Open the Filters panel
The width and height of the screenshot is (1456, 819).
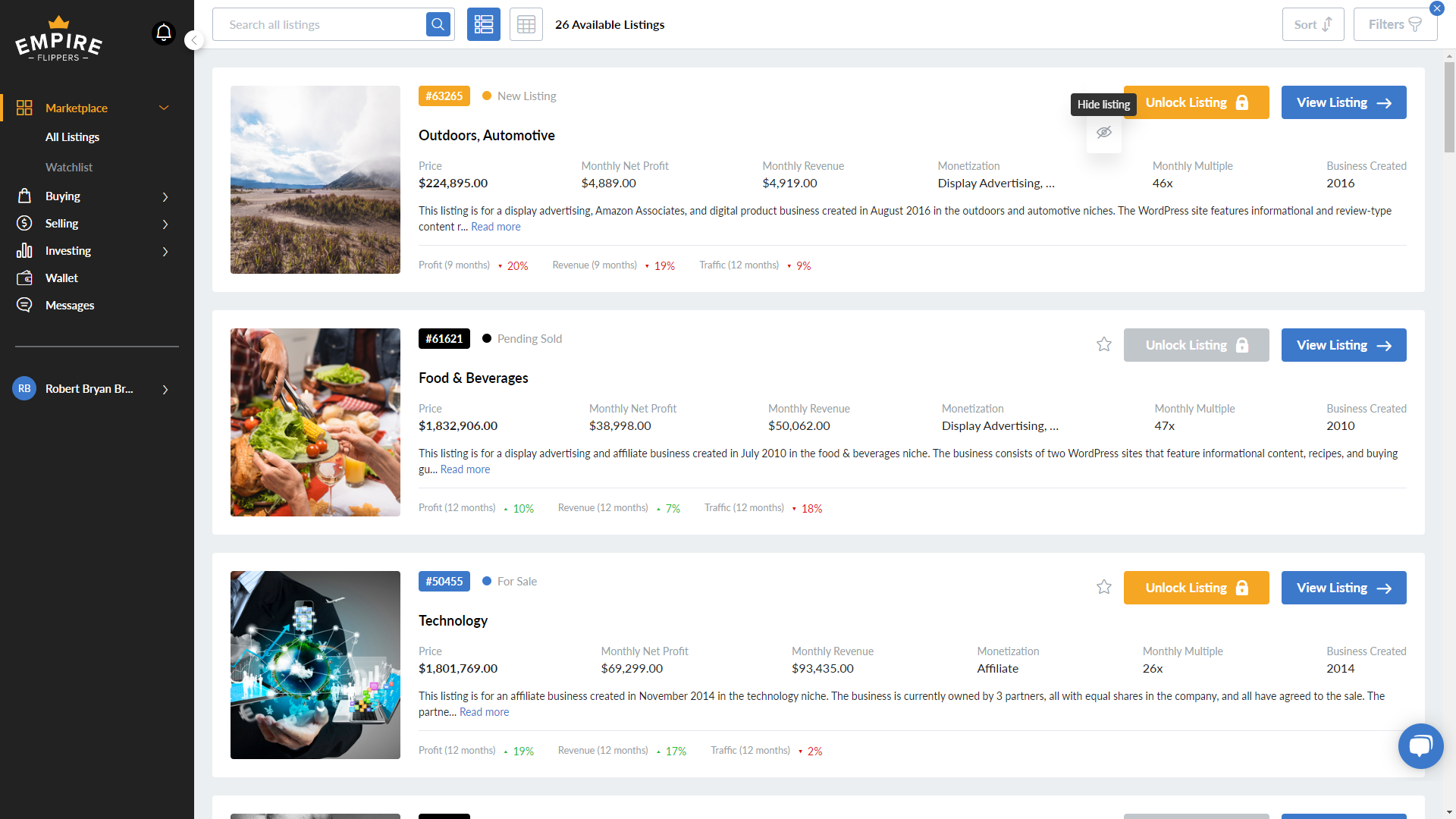pyautogui.click(x=1395, y=24)
